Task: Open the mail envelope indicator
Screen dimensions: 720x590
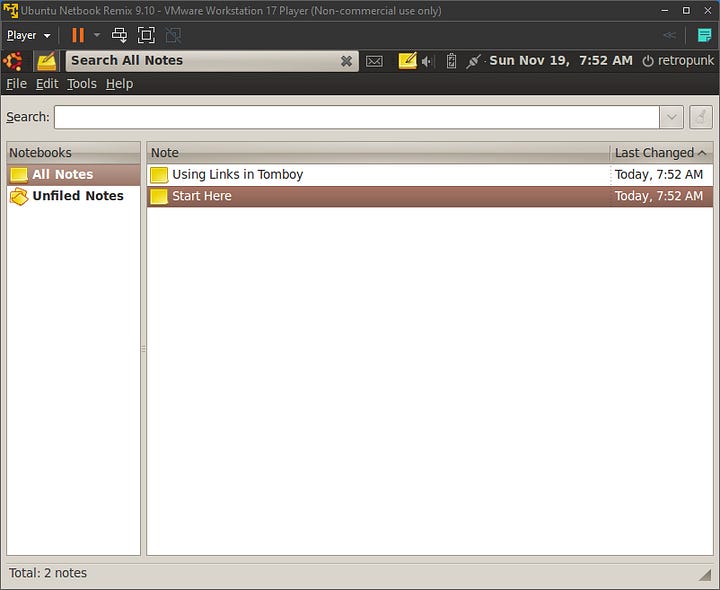Action: click(374, 61)
